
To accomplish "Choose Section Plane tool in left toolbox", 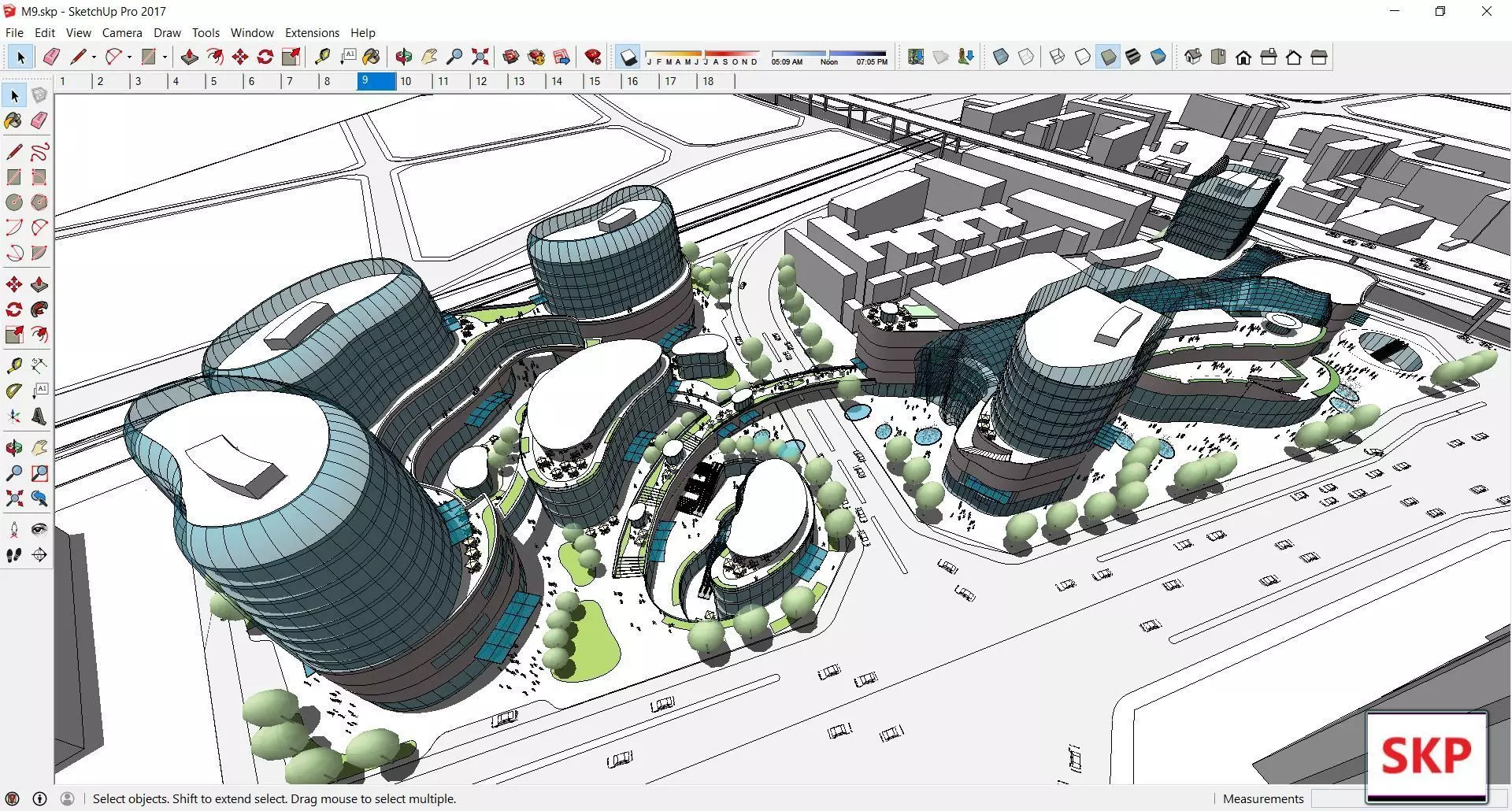I will [39, 555].
